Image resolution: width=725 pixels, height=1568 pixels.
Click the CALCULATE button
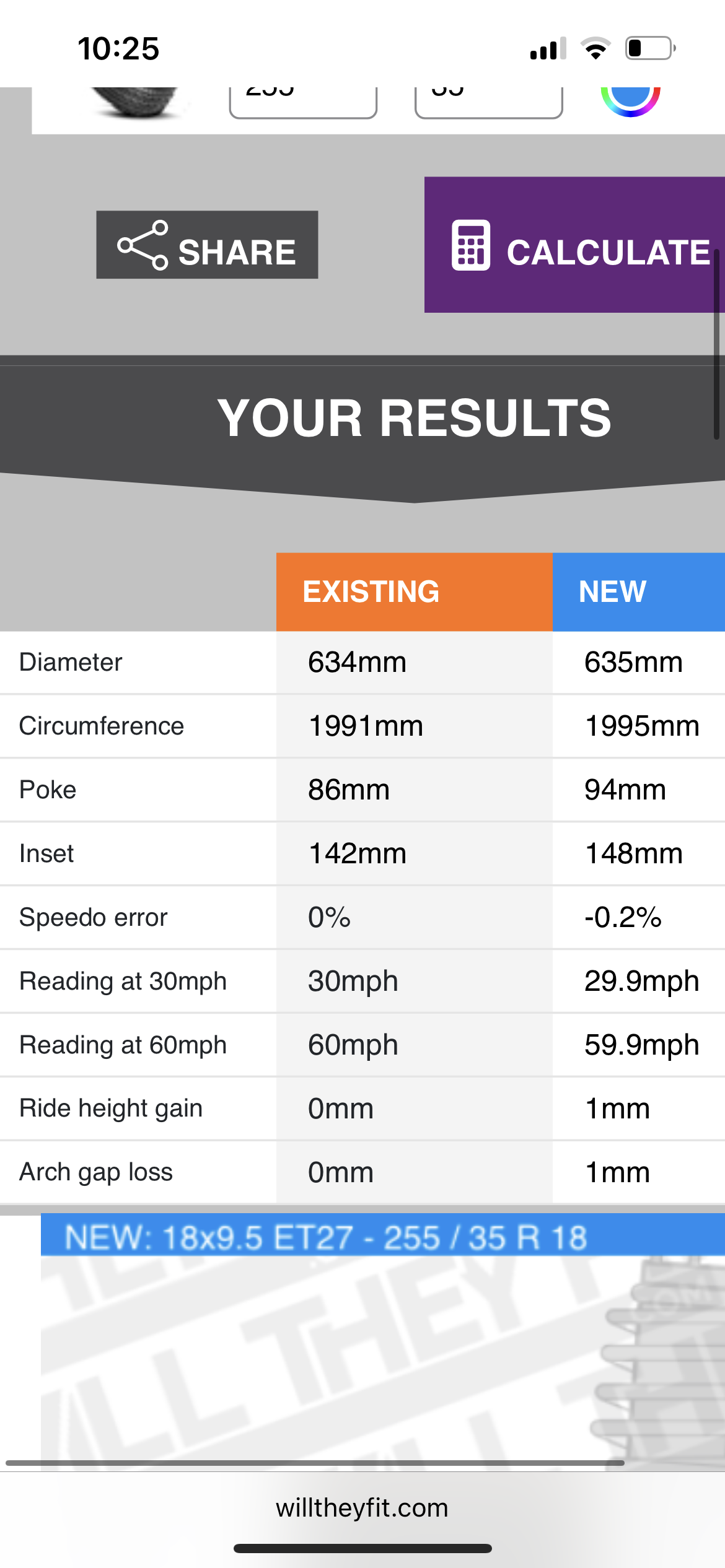(x=574, y=245)
